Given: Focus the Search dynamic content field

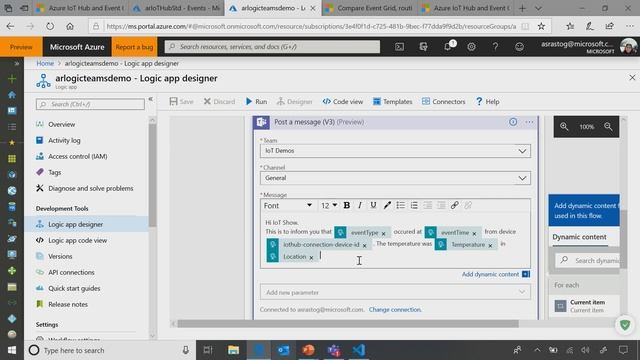Looking at the screenshot, I should (588, 260).
